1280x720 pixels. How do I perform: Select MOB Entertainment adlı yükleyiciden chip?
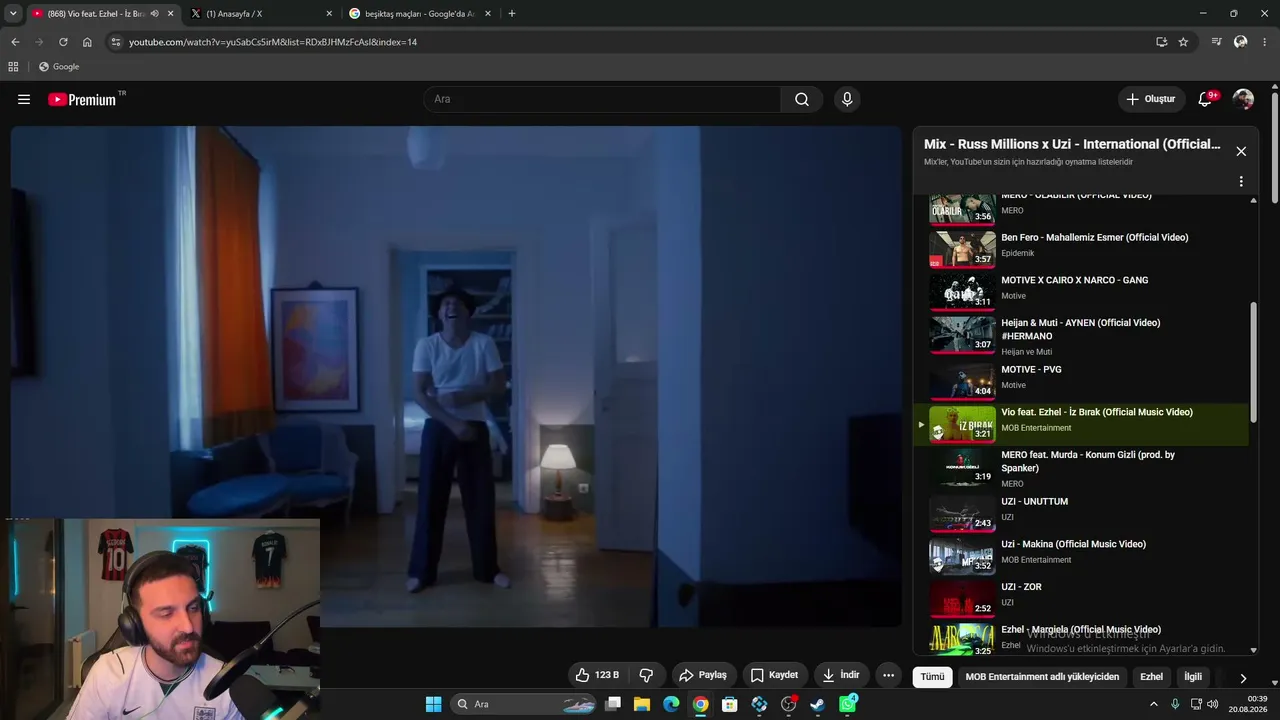click(1042, 677)
